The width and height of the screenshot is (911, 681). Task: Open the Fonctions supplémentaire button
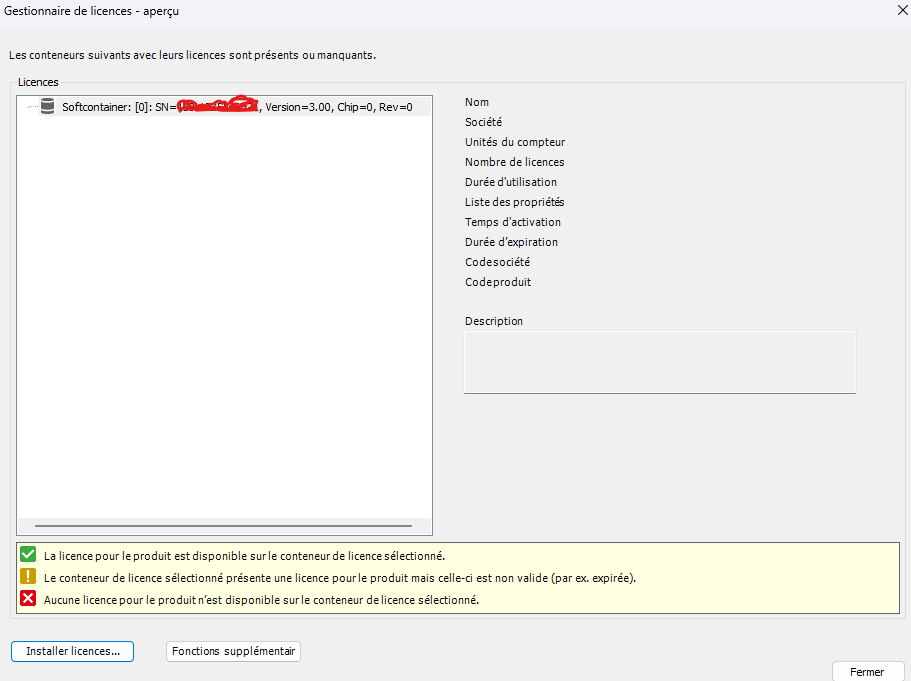click(x=233, y=651)
